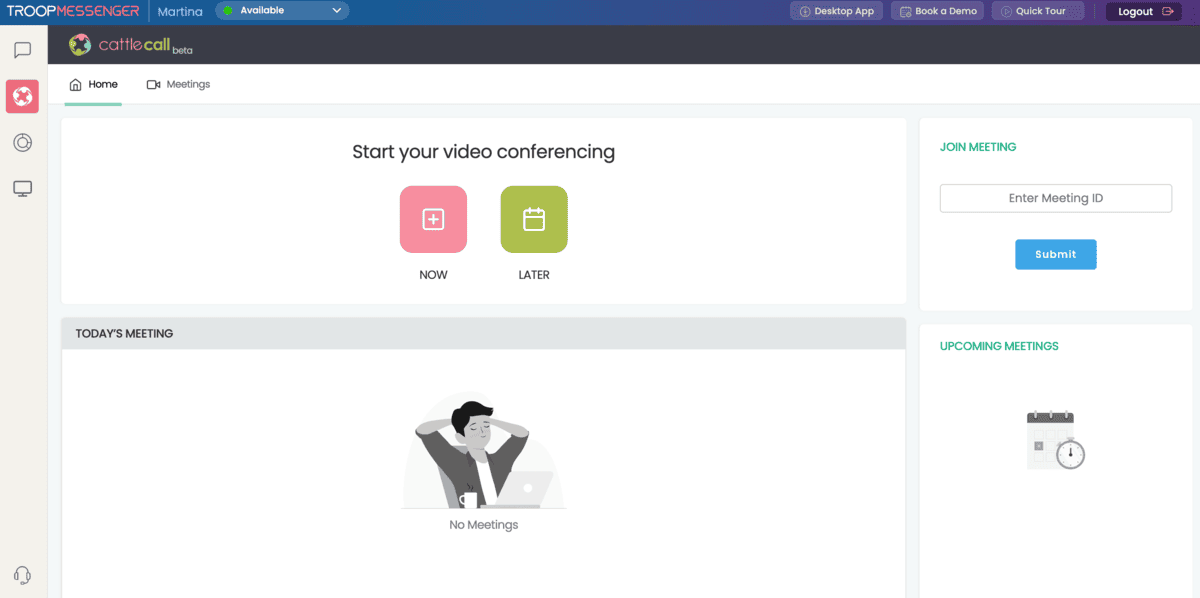
Task: Start an instant meeting with the NOW icon
Action: pyautogui.click(x=433, y=219)
